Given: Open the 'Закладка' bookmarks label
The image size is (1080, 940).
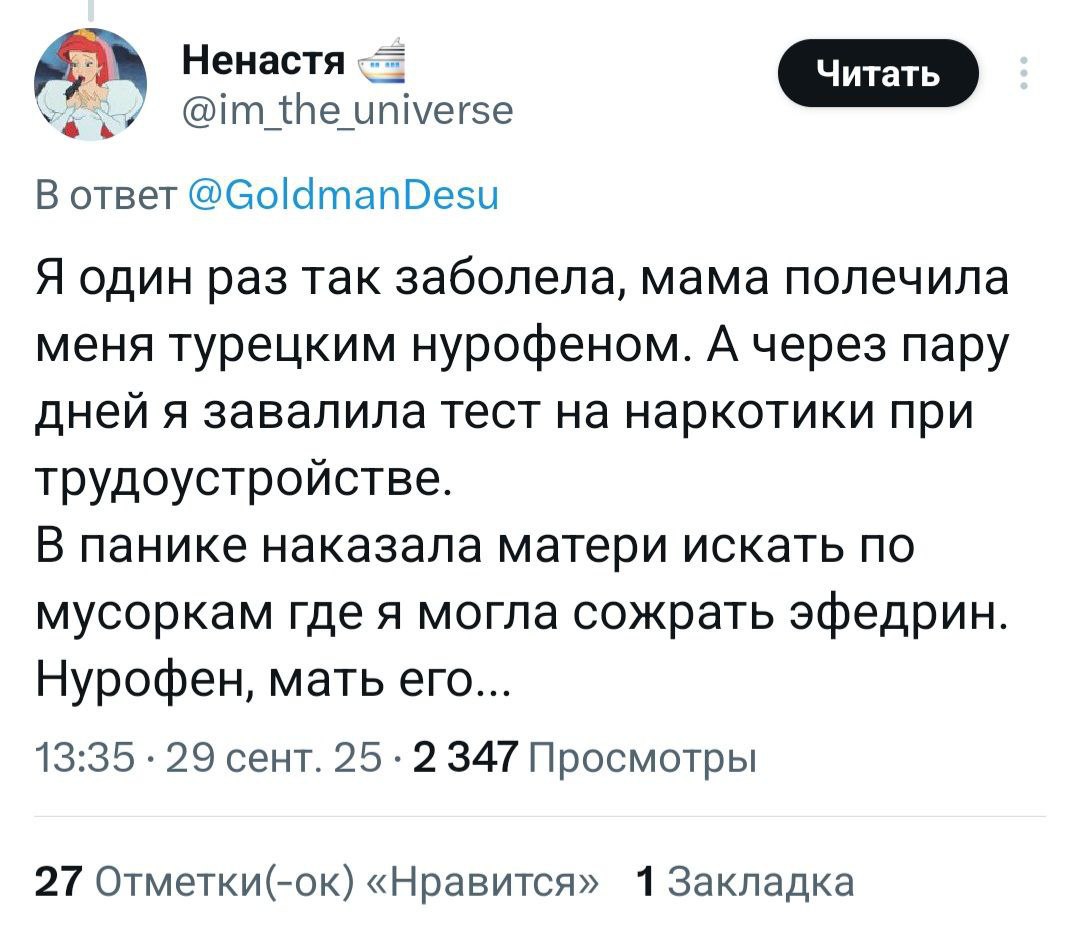Looking at the screenshot, I should click(761, 882).
